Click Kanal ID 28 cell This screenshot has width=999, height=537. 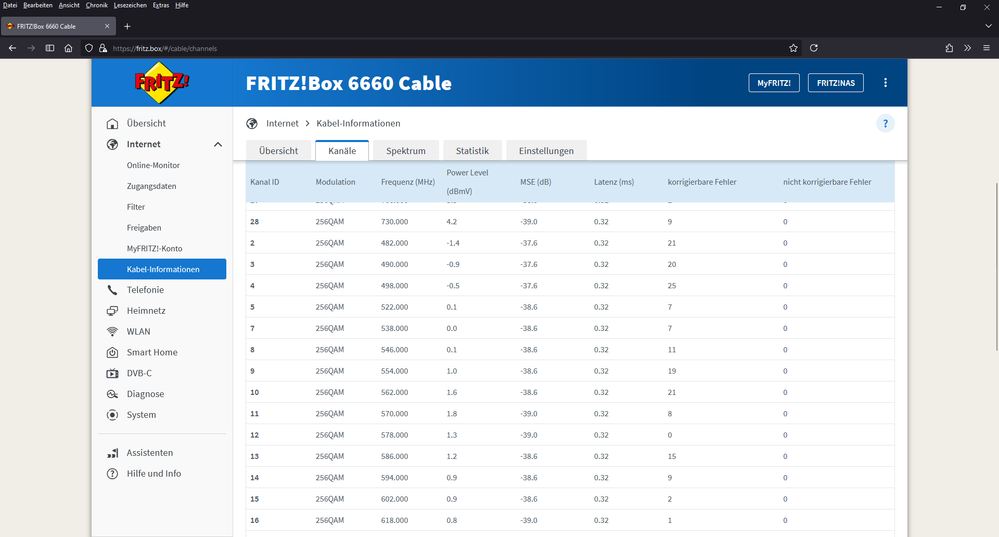tap(255, 222)
